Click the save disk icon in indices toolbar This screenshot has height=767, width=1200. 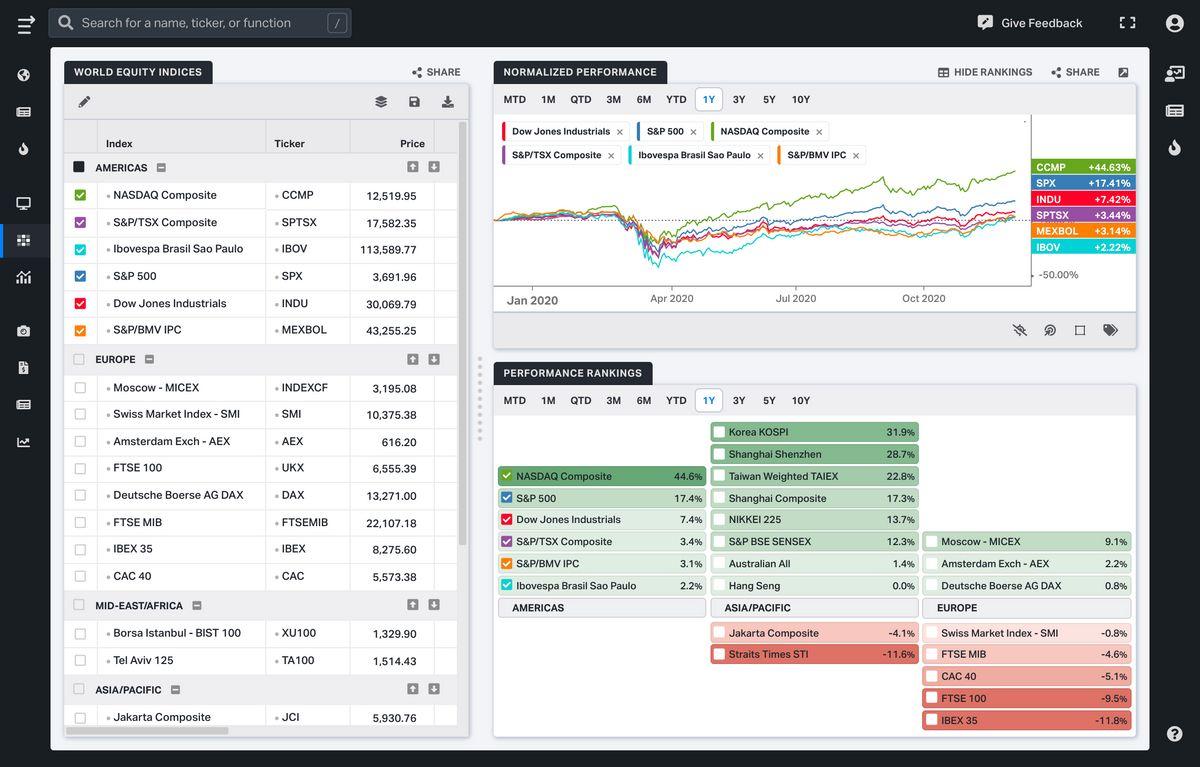click(414, 101)
